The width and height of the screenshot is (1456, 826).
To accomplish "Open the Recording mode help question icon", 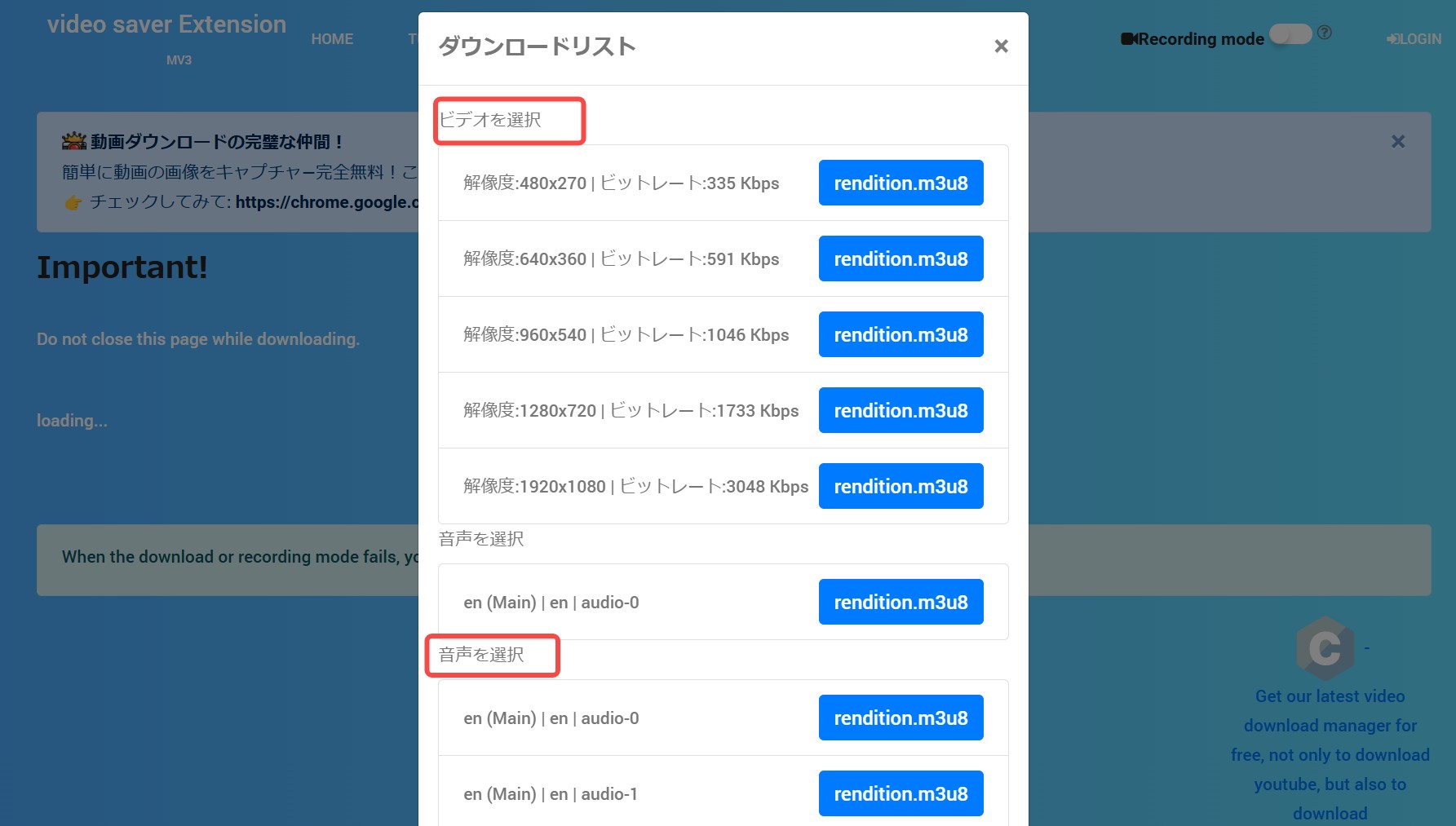I will [x=1325, y=33].
